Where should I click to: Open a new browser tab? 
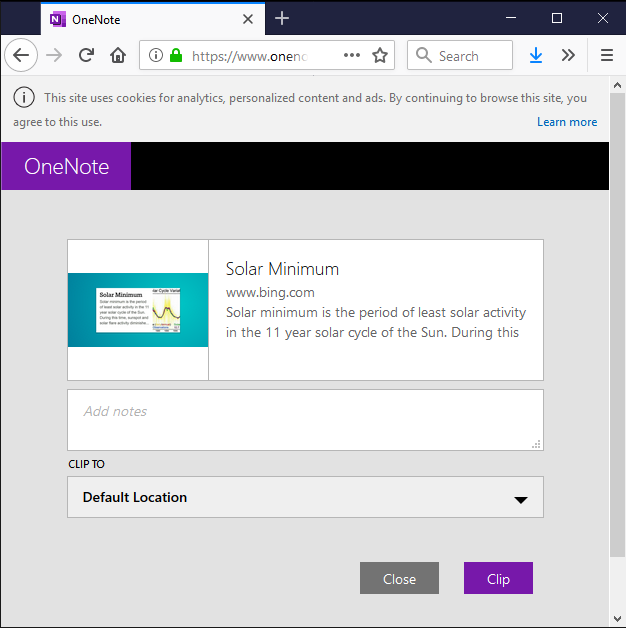[282, 18]
